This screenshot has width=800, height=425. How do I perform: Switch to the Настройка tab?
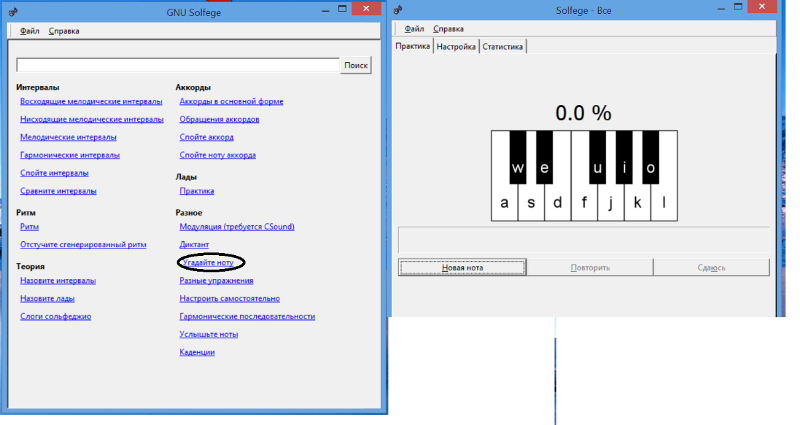point(456,46)
